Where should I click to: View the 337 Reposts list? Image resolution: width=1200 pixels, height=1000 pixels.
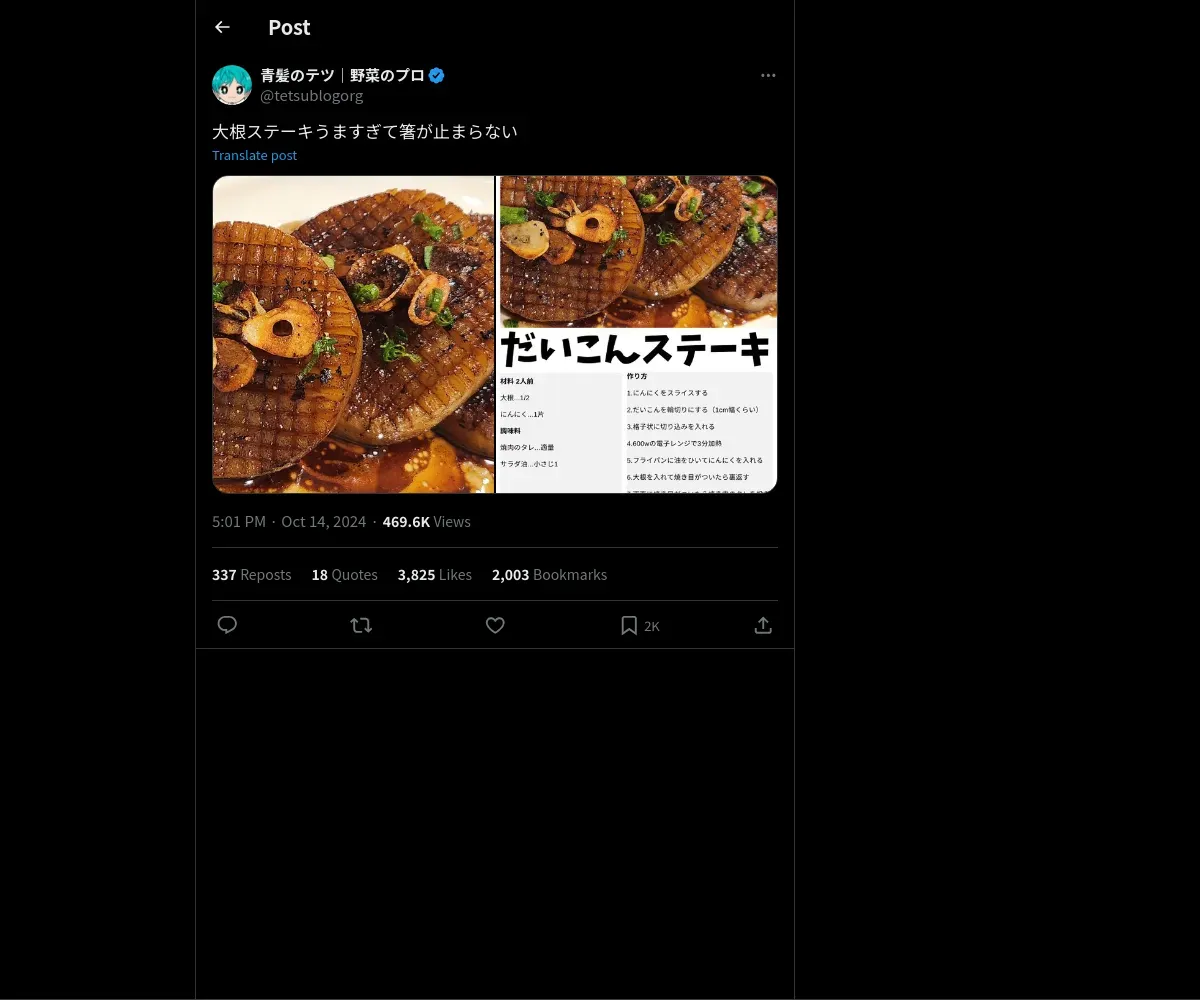251,575
